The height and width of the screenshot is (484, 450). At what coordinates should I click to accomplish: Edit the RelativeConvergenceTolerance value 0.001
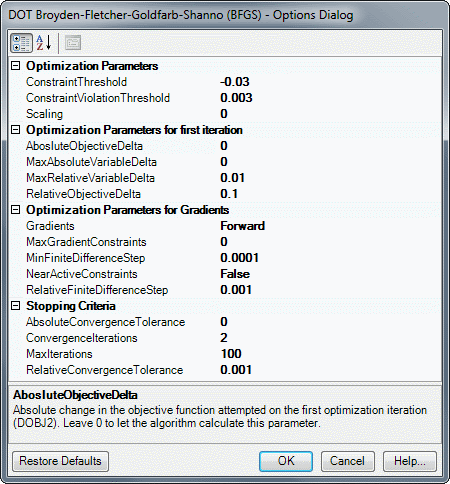pos(330,370)
